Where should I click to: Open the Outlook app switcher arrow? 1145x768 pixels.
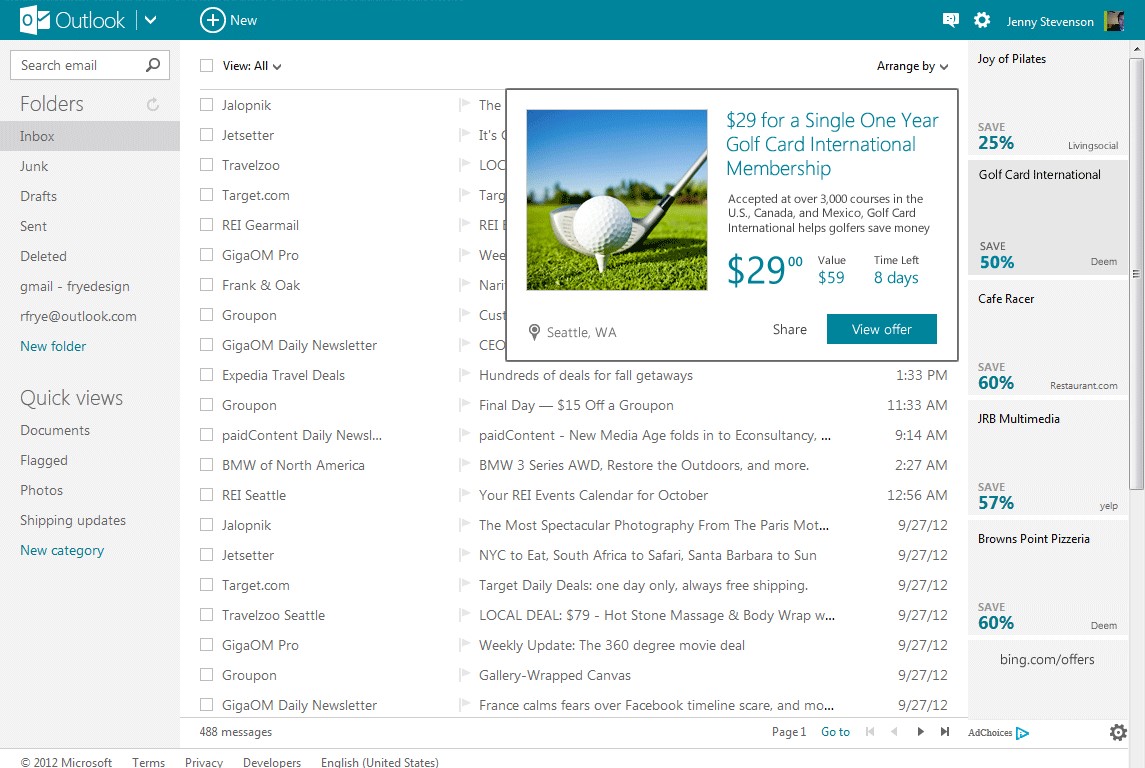150,20
